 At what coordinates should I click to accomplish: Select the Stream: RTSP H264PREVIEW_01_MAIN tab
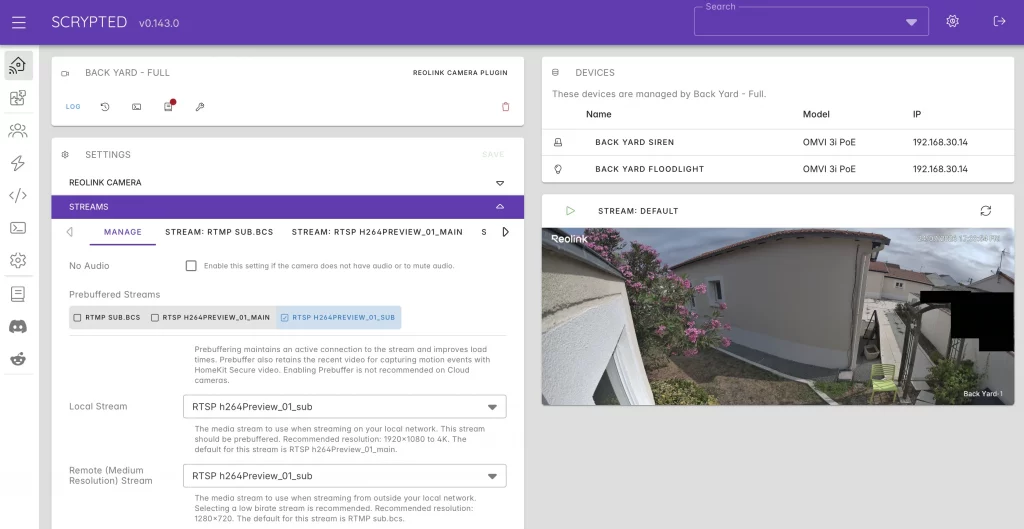pyautogui.click(x=377, y=232)
